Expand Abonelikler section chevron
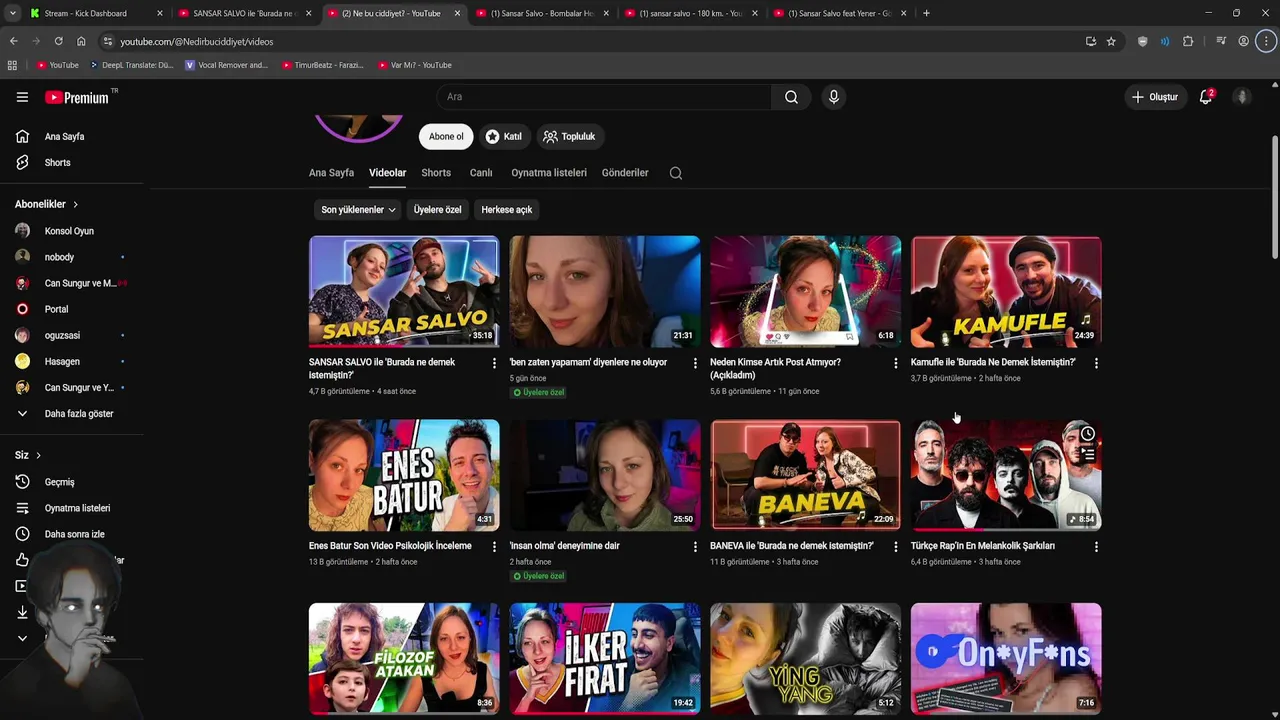This screenshot has width=1280, height=720. (75, 204)
